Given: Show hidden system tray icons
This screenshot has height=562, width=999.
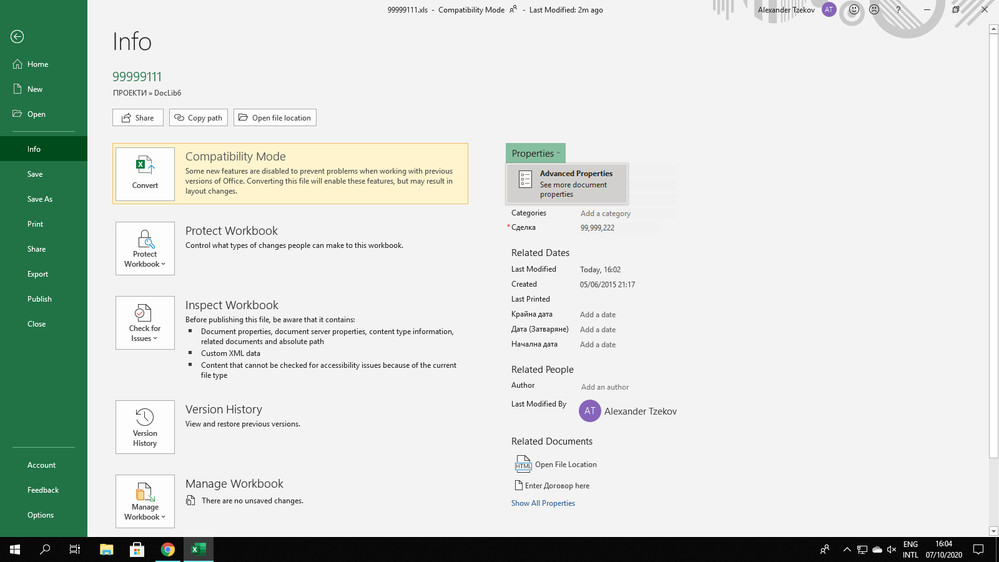Looking at the screenshot, I should coord(847,549).
